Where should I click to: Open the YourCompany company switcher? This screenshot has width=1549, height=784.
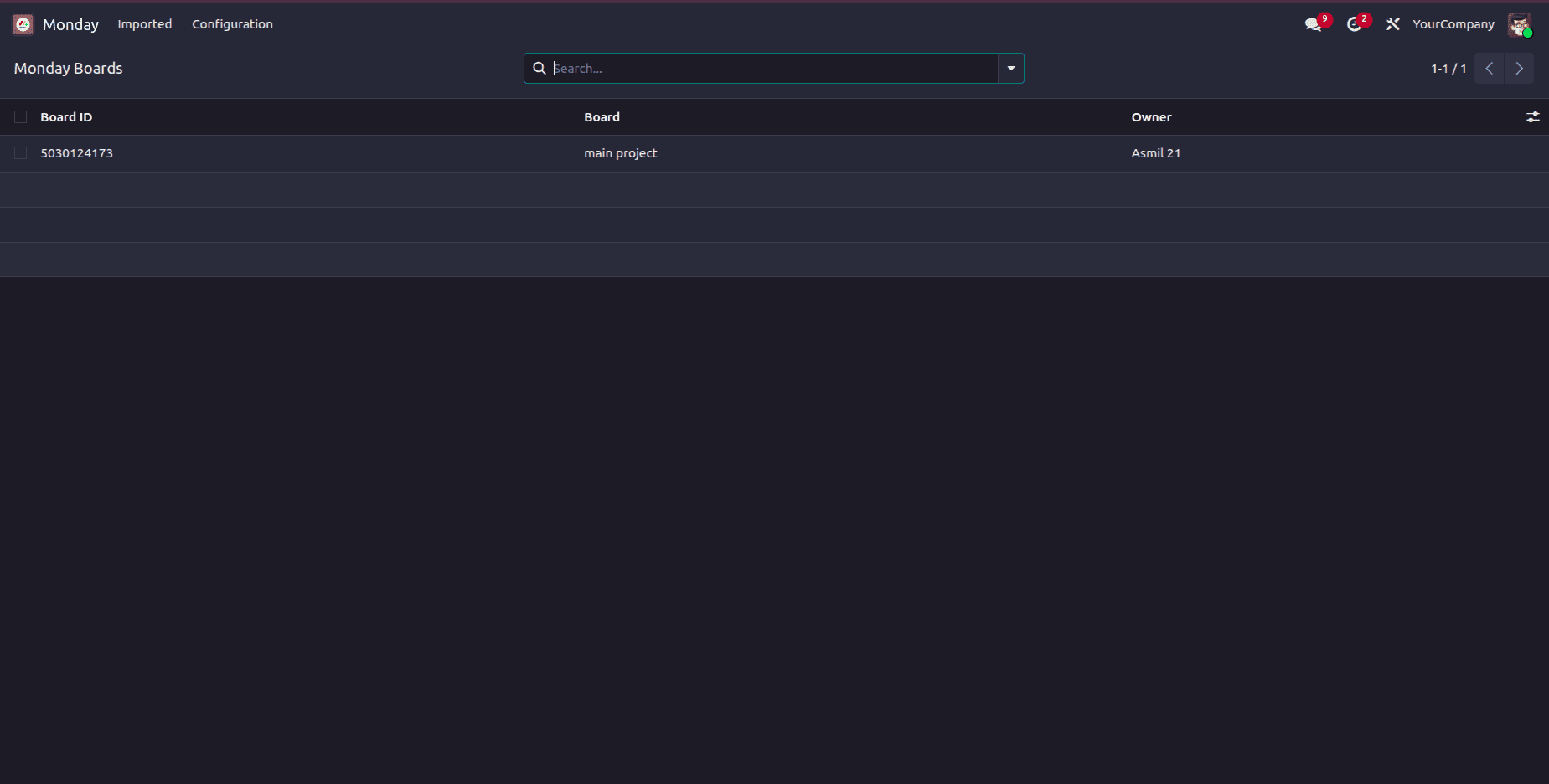point(1453,24)
